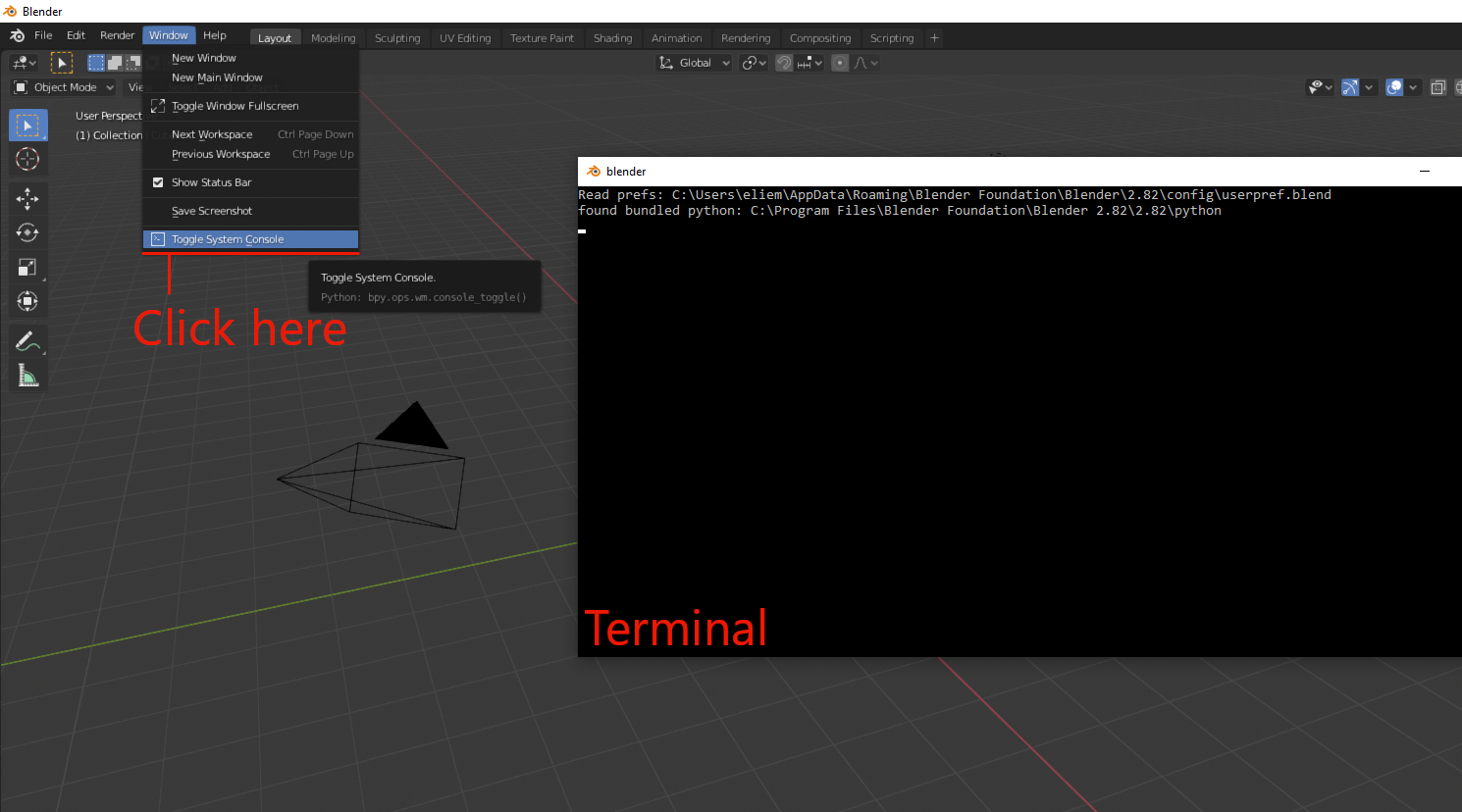1462x812 pixels.
Task: Click the Blender logo in the top menu bar
Action: (x=15, y=34)
